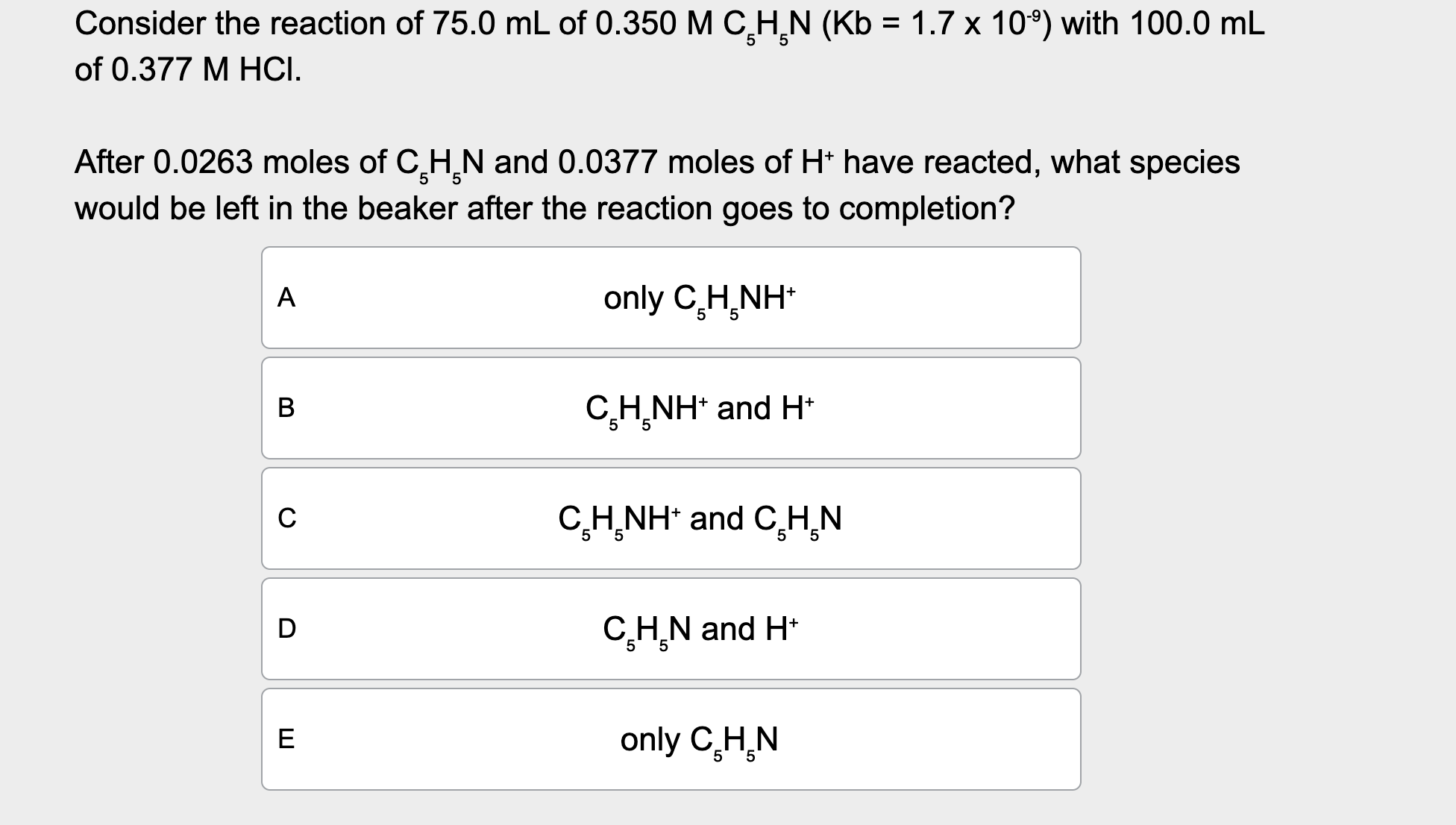Select answer option B
The height and width of the screenshot is (825, 1456).
671,407
